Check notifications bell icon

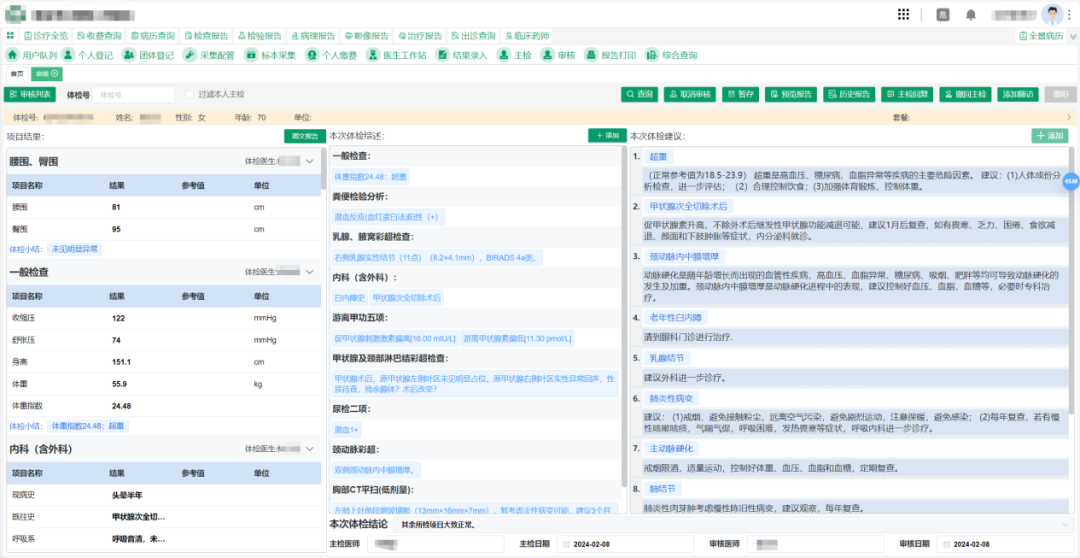pyautogui.click(x=970, y=14)
